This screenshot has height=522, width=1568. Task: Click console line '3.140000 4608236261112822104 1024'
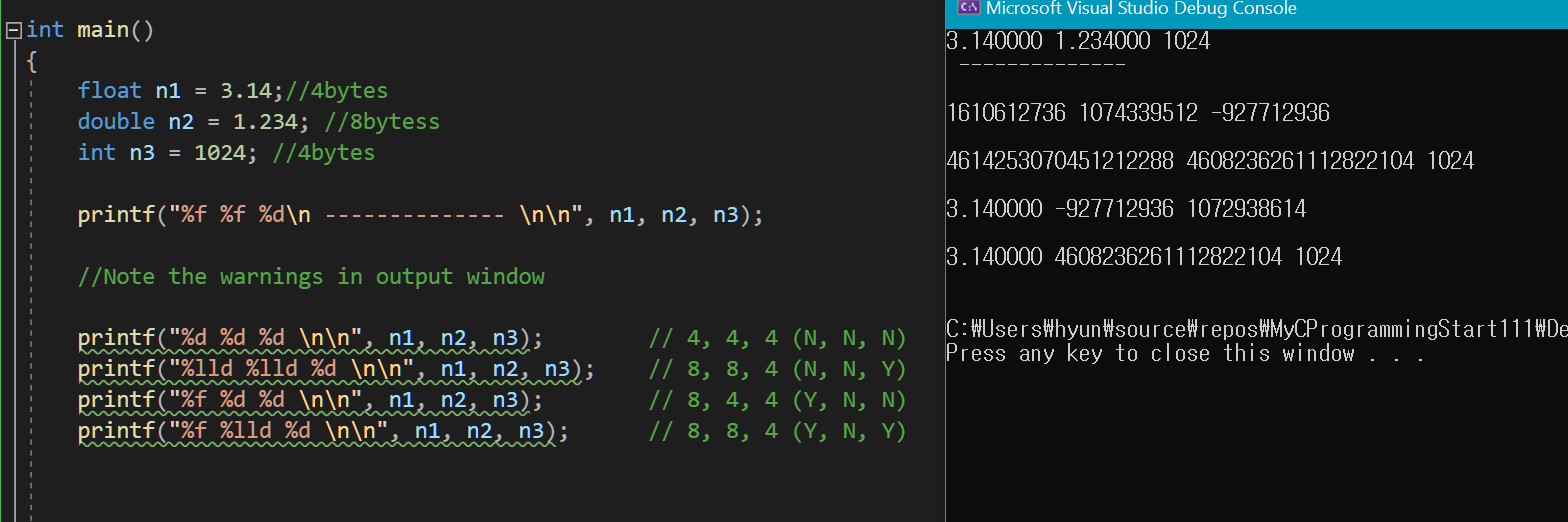[x=1144, y=257]
